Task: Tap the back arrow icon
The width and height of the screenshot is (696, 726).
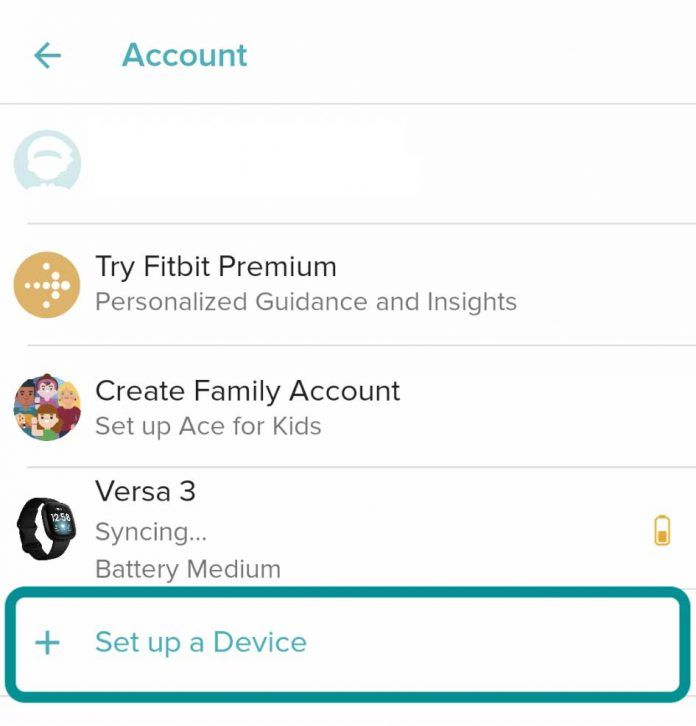Action: (x=47, y=55)
